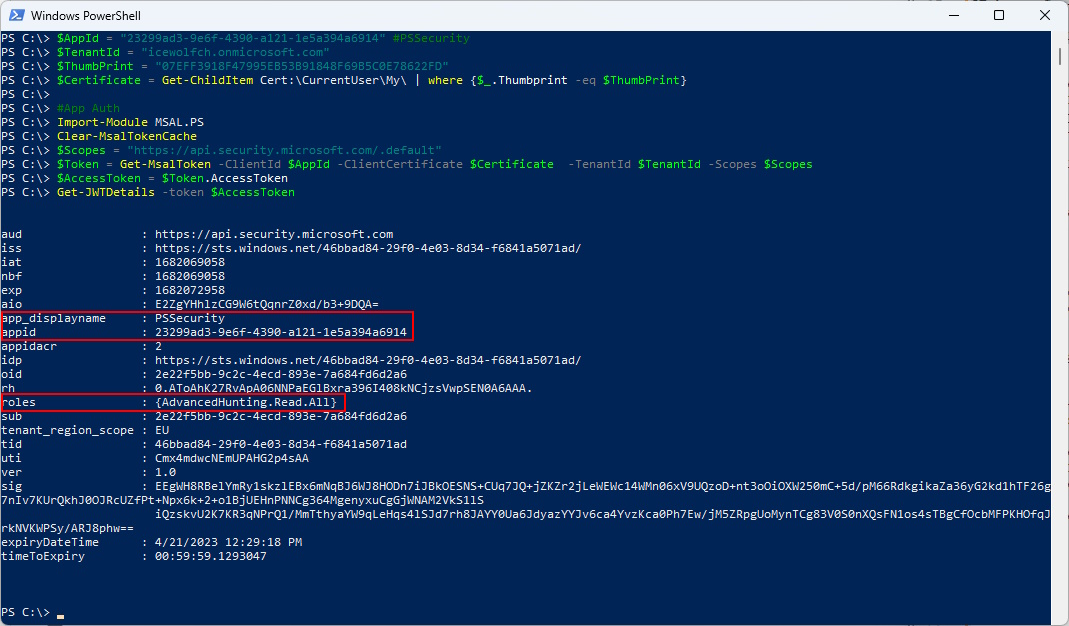
Task: Click the blinking cursor at the last prompt
Action: point(61,616)
